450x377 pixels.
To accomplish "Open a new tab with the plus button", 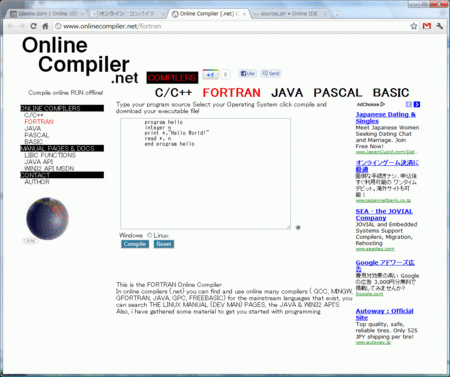I will [337, 14].
